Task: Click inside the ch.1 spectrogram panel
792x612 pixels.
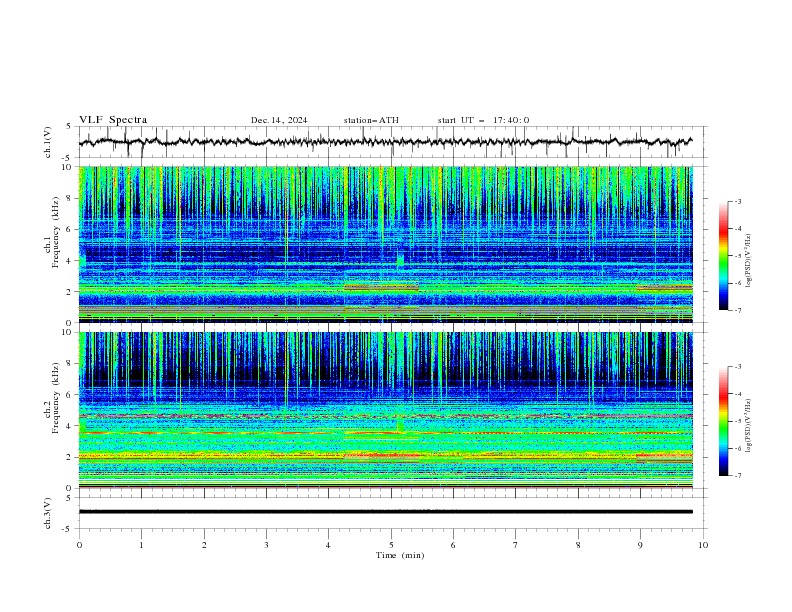Action: pyautogui.click(x=386, y=244)
